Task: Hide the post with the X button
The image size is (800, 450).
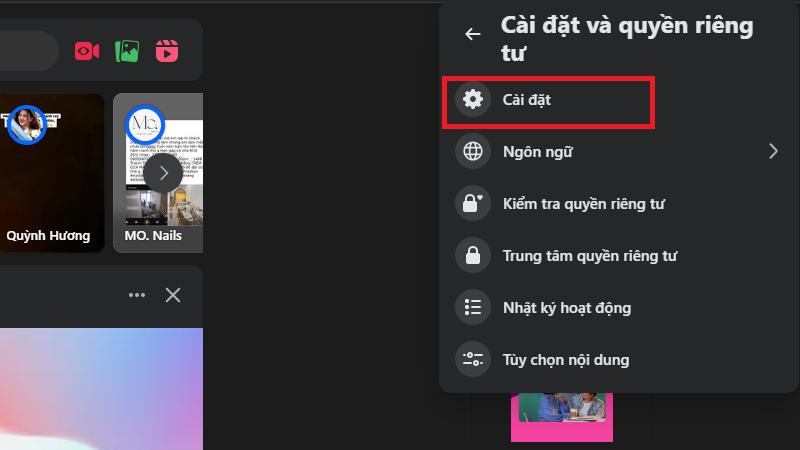Action: [173, 295]
